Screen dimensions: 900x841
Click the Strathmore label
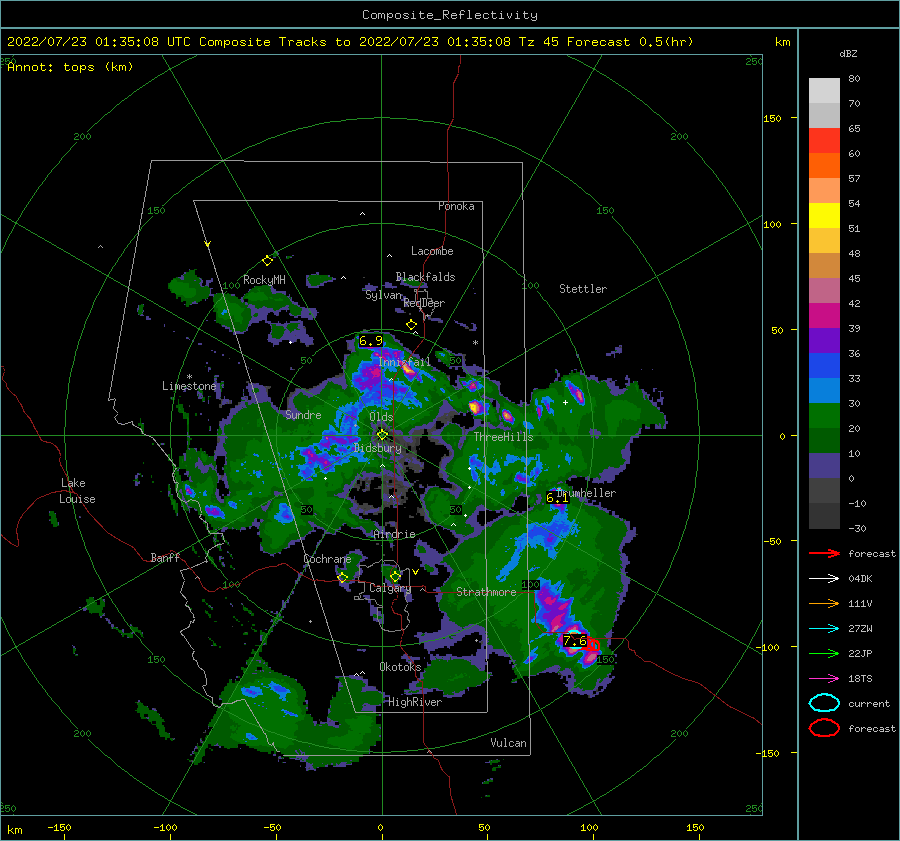pyautogui.click(x=486, y=592)
